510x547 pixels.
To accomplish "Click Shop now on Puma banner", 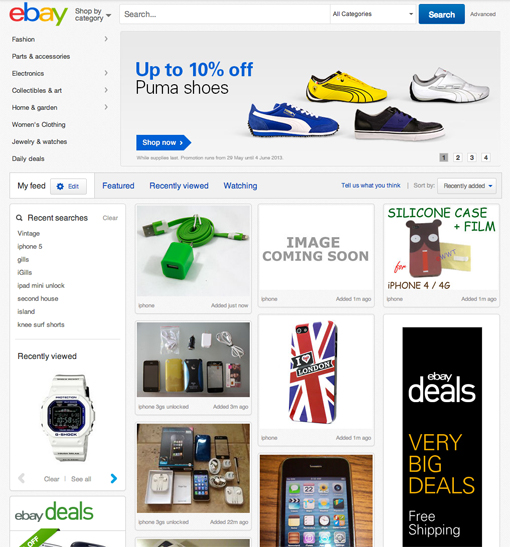I will pos(163,142).
